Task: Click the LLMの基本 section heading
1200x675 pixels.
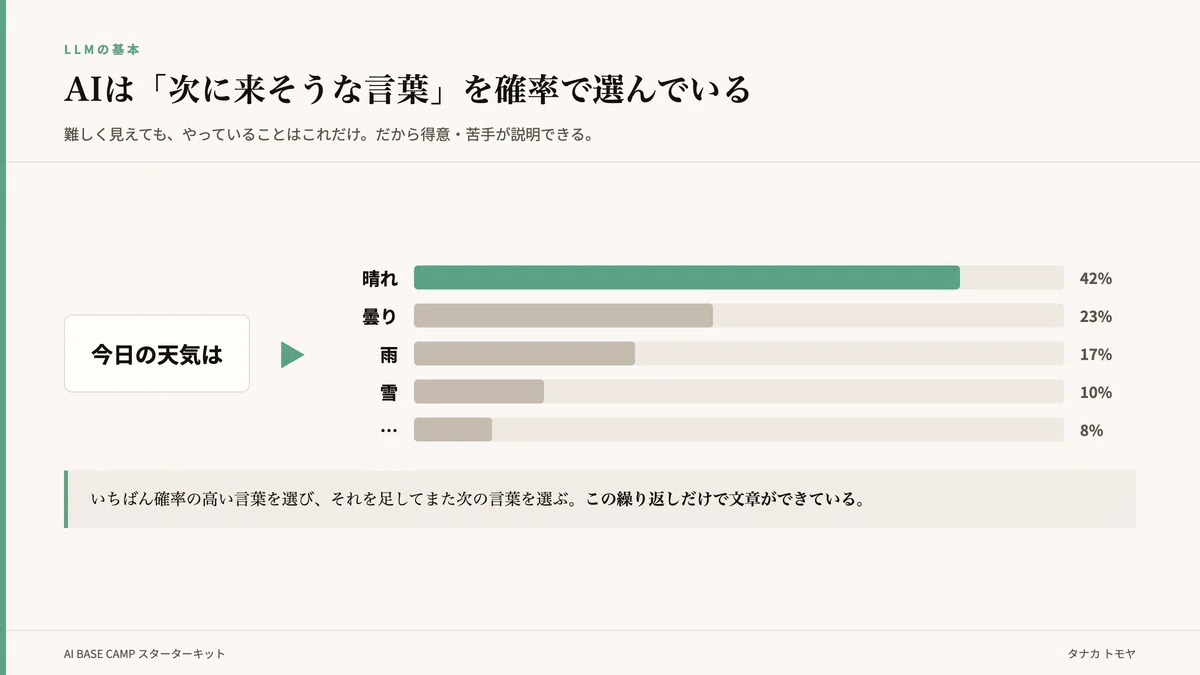Action: coord(102,48)
